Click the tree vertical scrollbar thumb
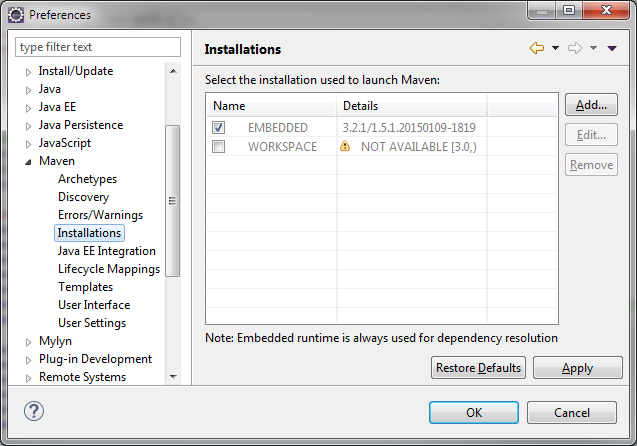637x446 pixels. 173,201
